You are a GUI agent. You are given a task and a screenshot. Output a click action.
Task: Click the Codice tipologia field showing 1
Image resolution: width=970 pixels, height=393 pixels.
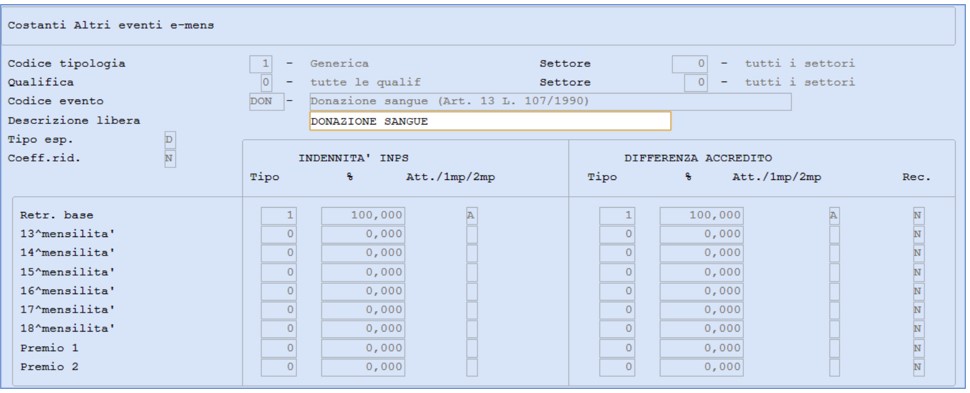point(261,64)
